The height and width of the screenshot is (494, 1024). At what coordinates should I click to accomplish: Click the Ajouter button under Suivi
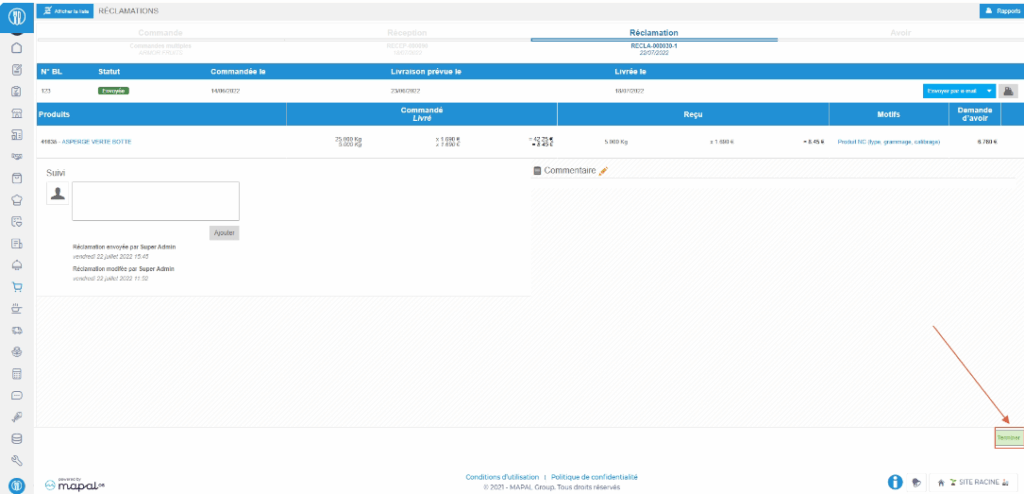[224, 232]
